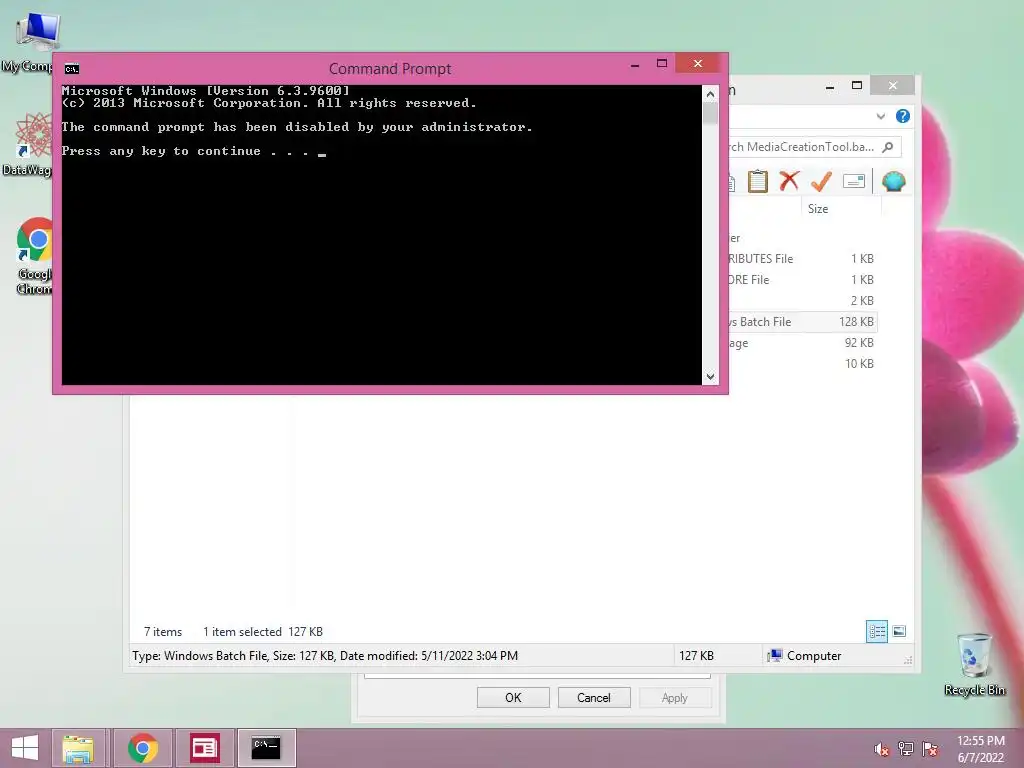Screen dimensions: 1024x768
Task: Click the magnifier in Explorer search box
Action: [x=888, y=147]
